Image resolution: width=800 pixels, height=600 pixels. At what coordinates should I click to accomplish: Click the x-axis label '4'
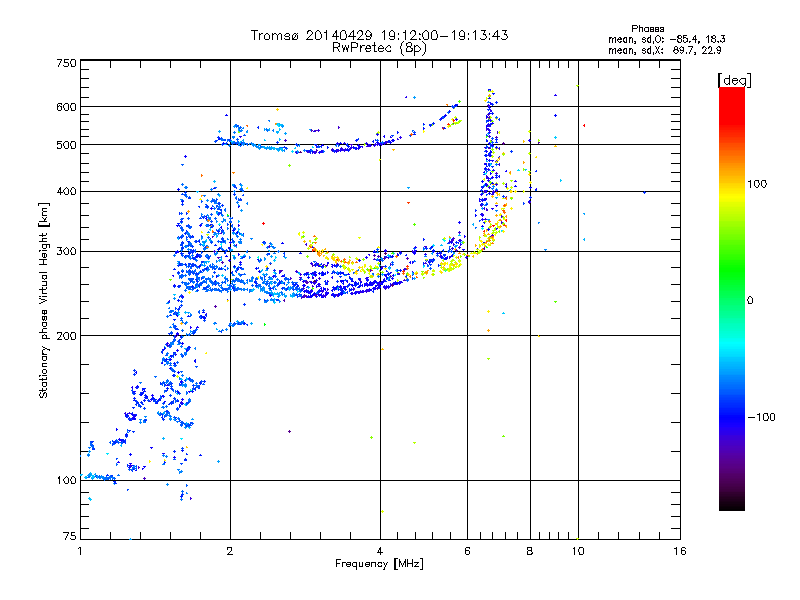[x=380, y=551]
